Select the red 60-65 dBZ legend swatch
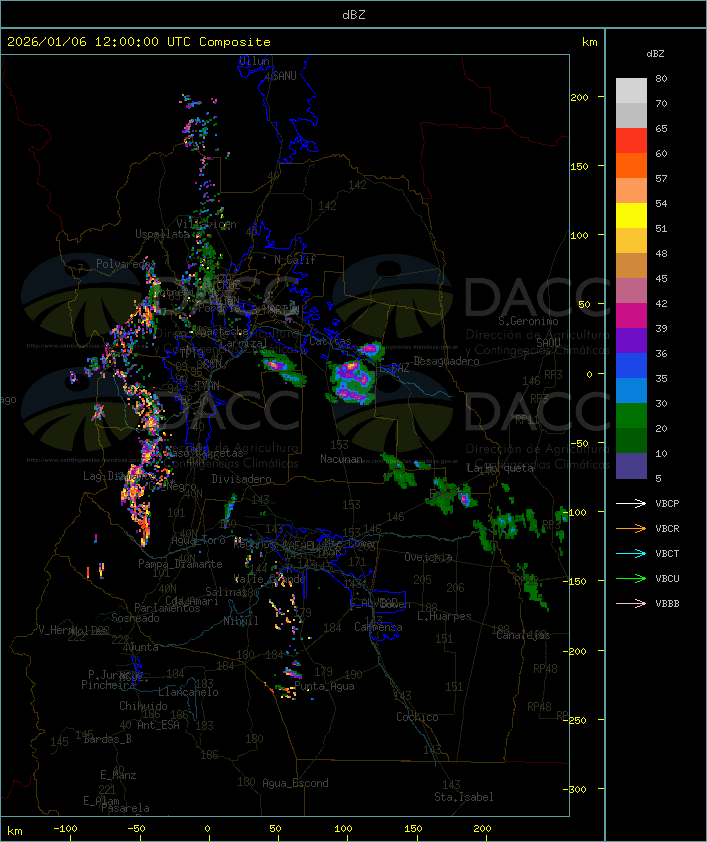Viewport: 707px width, 842px height. pos(631,141)
